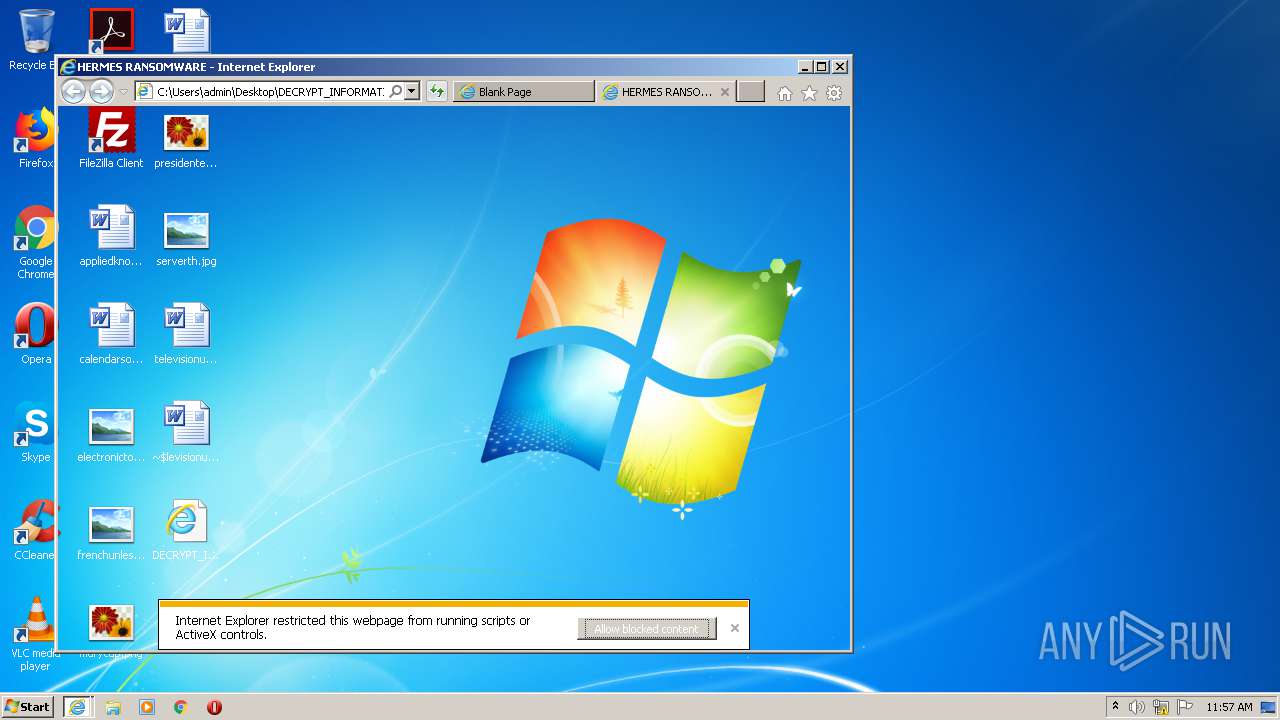Viewport: 1280px width, 720px height.
Task: Open the Action Center flag icon
Action: pyautogui.click(x=1185, y=707)
